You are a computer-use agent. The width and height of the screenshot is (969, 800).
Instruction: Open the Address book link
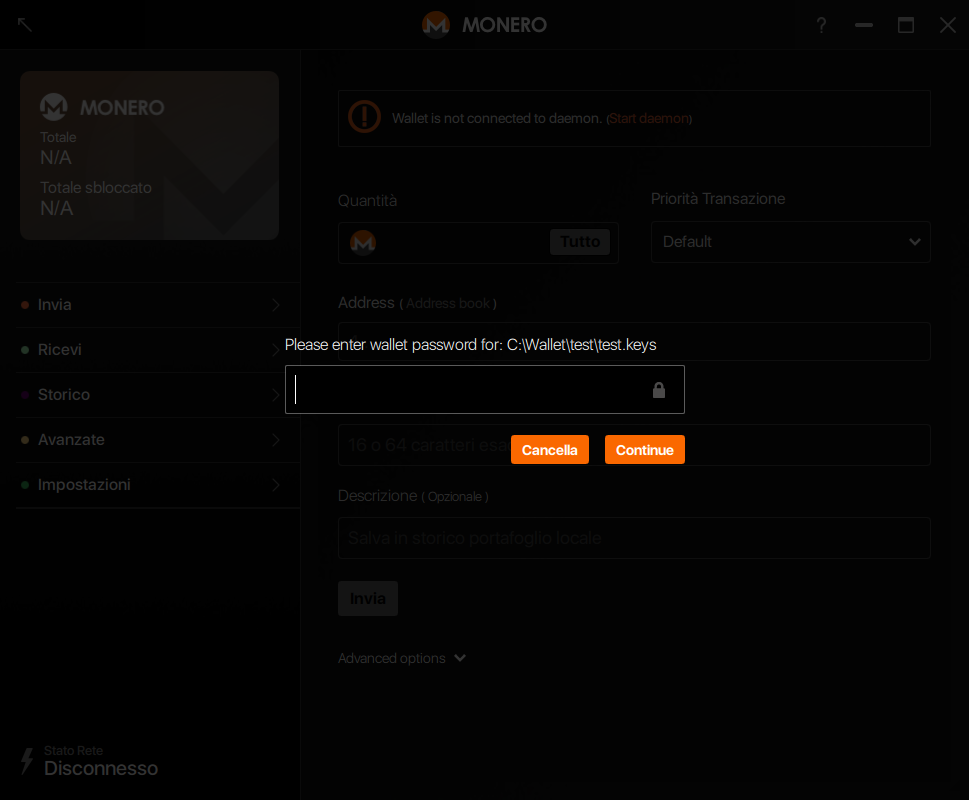(x=448, y=303)
